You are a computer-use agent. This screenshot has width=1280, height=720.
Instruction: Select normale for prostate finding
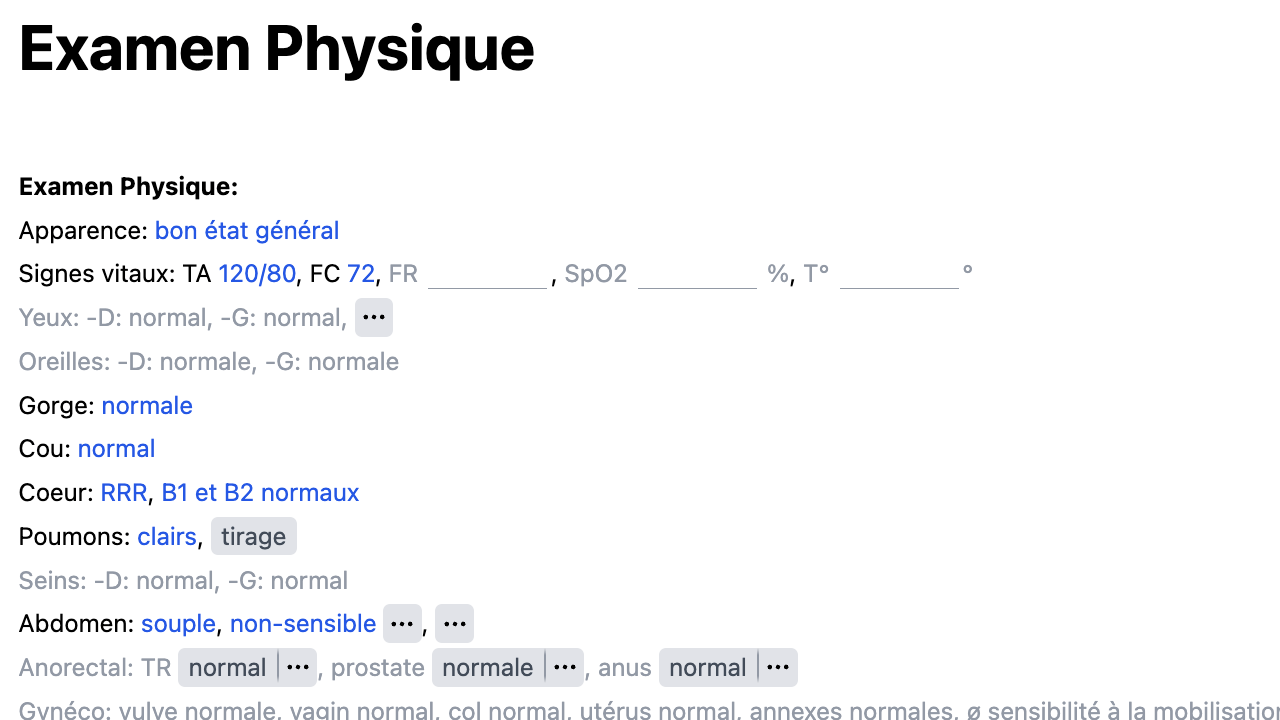[x=487, y=667]
